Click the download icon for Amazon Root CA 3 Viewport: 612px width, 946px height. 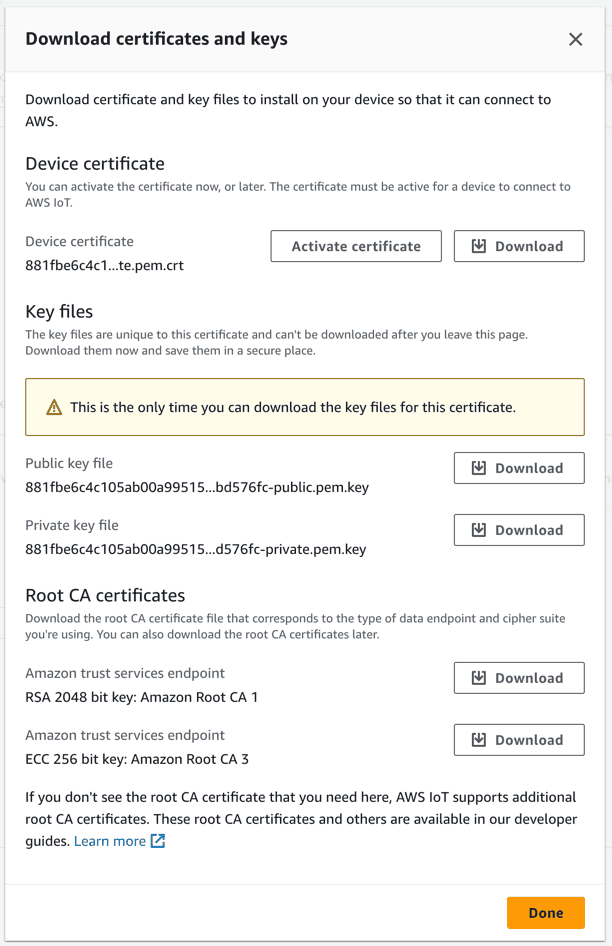pyautogui.click(x=479, y=741)
